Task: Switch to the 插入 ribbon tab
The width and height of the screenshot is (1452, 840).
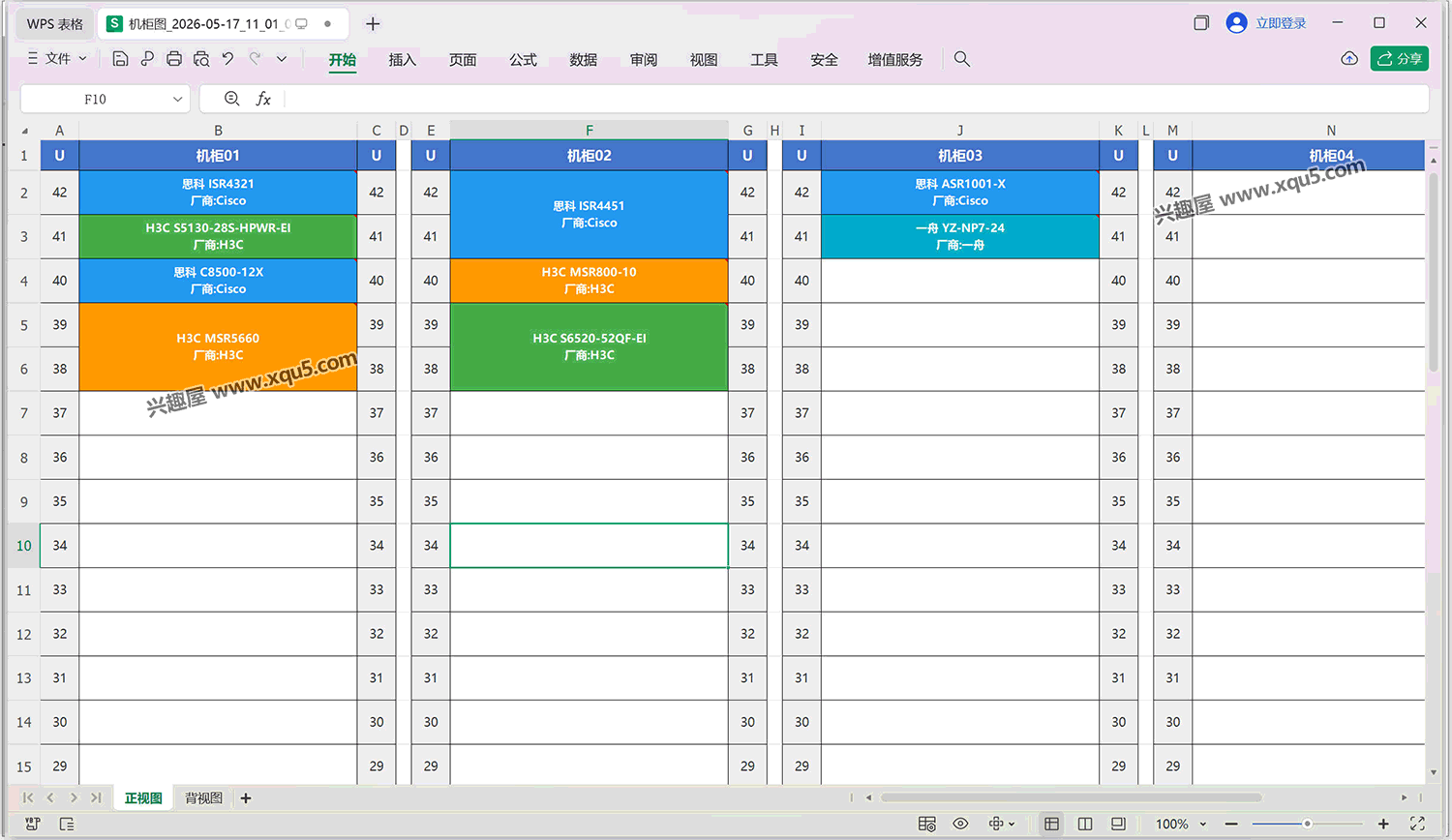Action: (x=403, y=60)
